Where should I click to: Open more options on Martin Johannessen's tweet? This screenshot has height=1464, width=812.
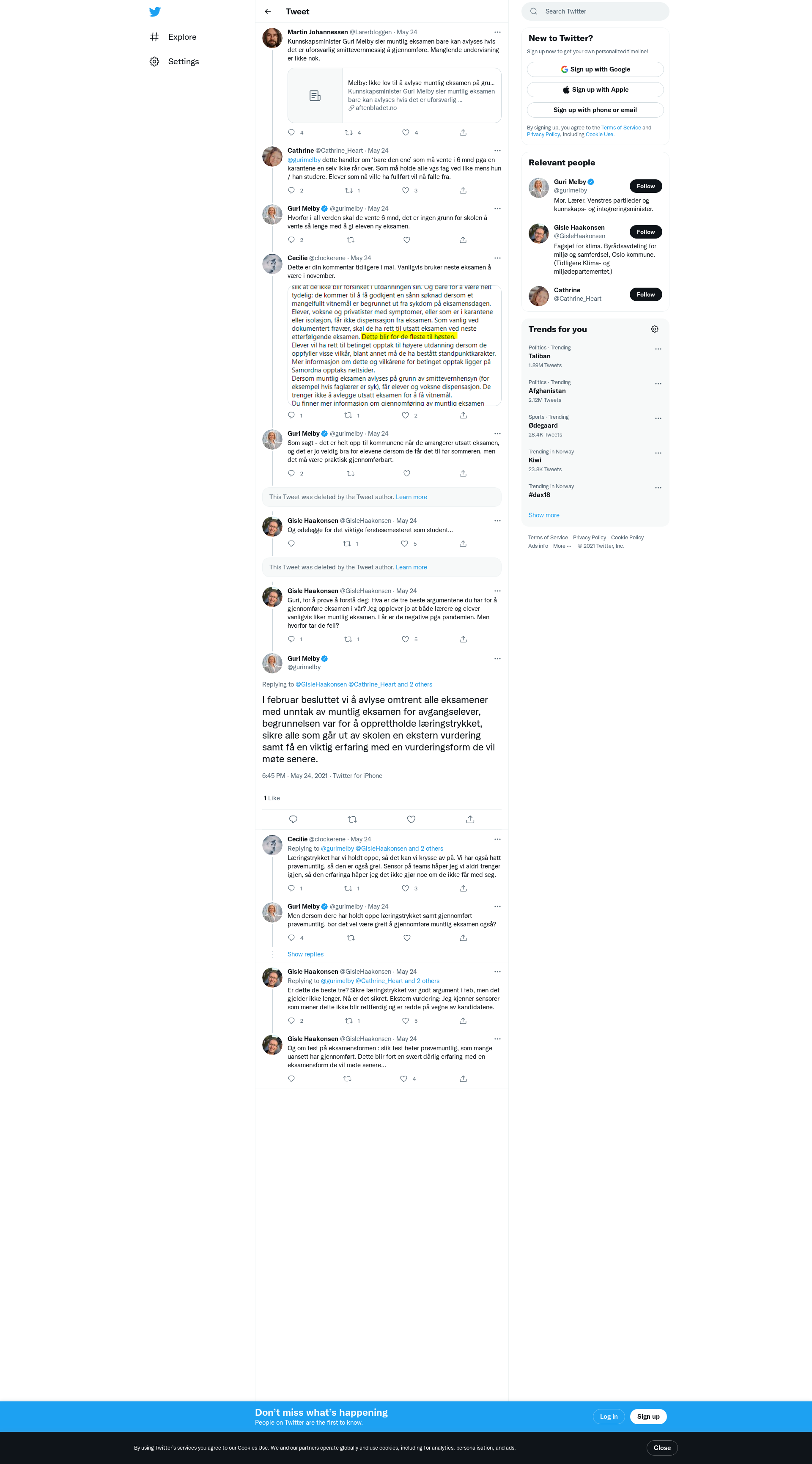pyautogui.click(x=497, y=33)
